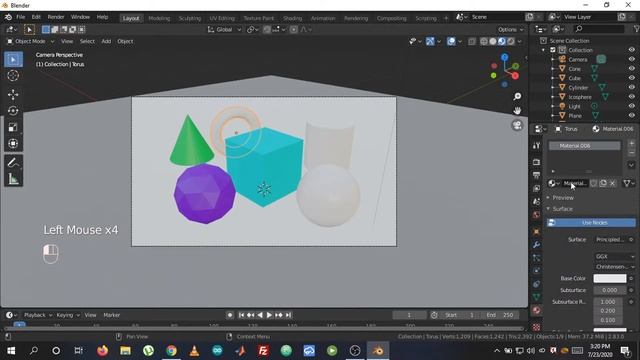
Task: Hide the Icosphere in outliner
Action: (631, 97)
